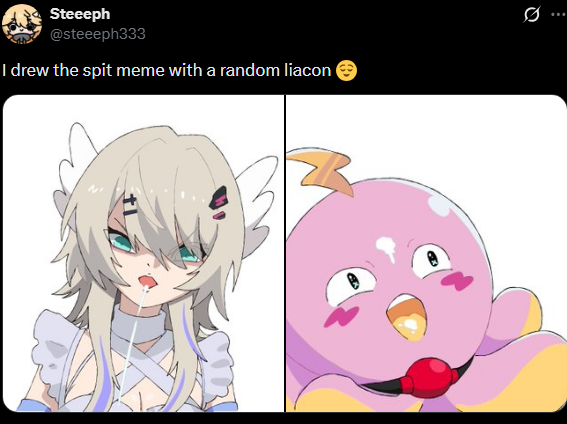Click the word "liacon" in the post

pyautogui.click(x=307, y=70)
